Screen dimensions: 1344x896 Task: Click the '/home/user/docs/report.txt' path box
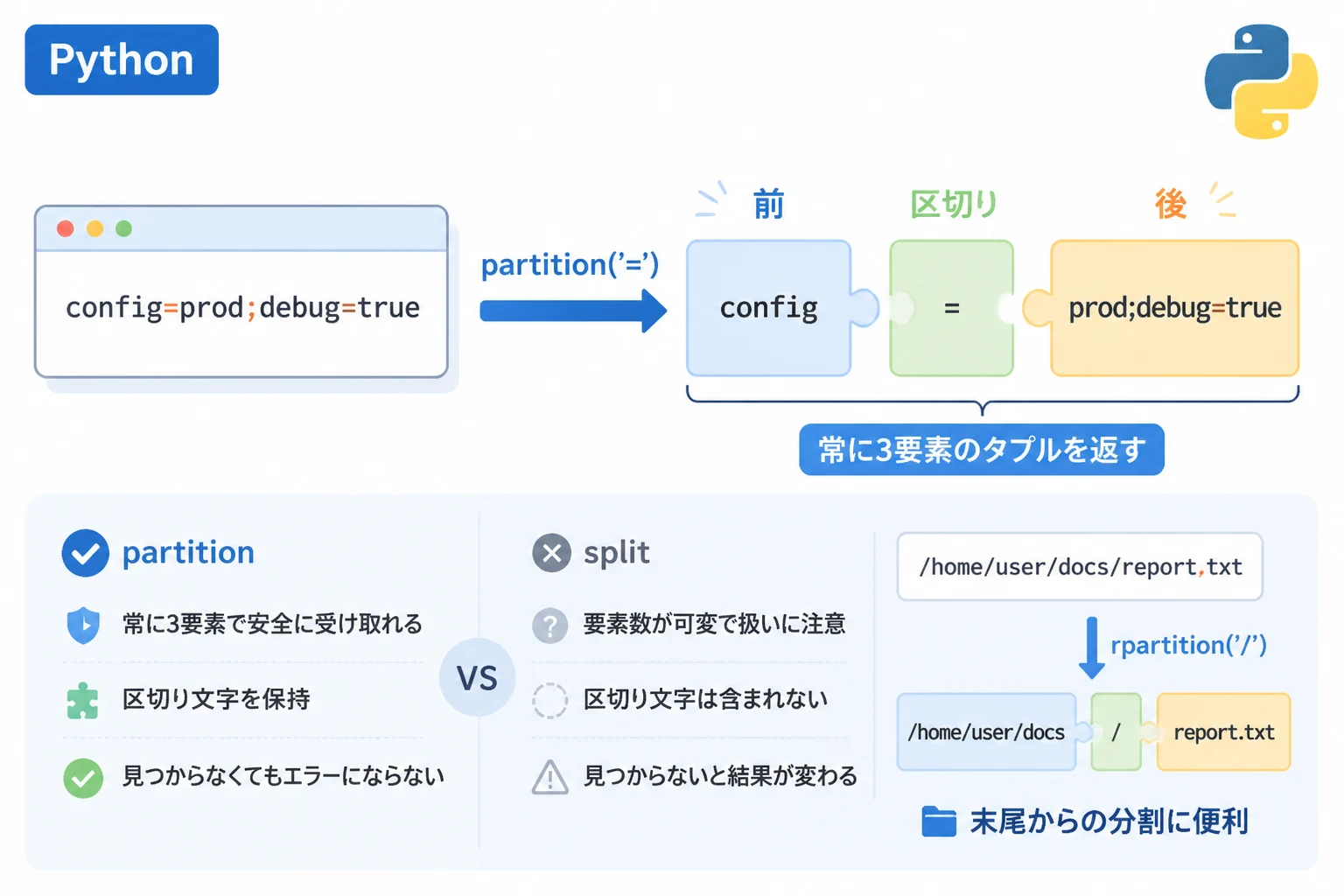click(x=1080, y=567)
